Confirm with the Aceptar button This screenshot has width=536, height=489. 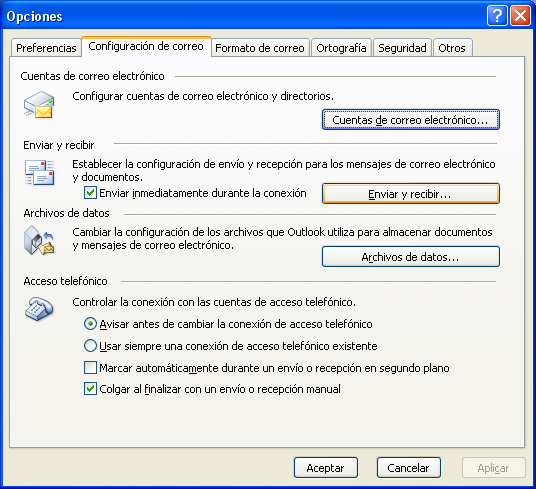(325, 468)
